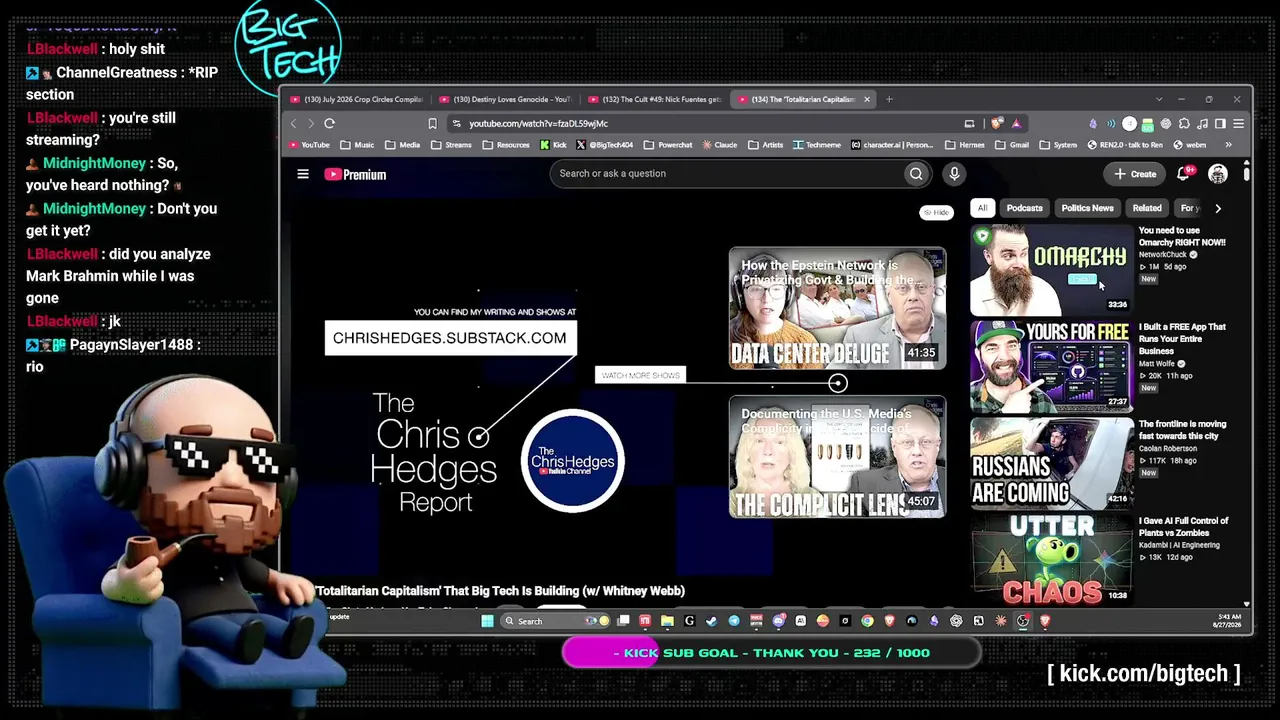
Task: Hide the end screen with the Hide toggle
Action: tap(936, 212)
